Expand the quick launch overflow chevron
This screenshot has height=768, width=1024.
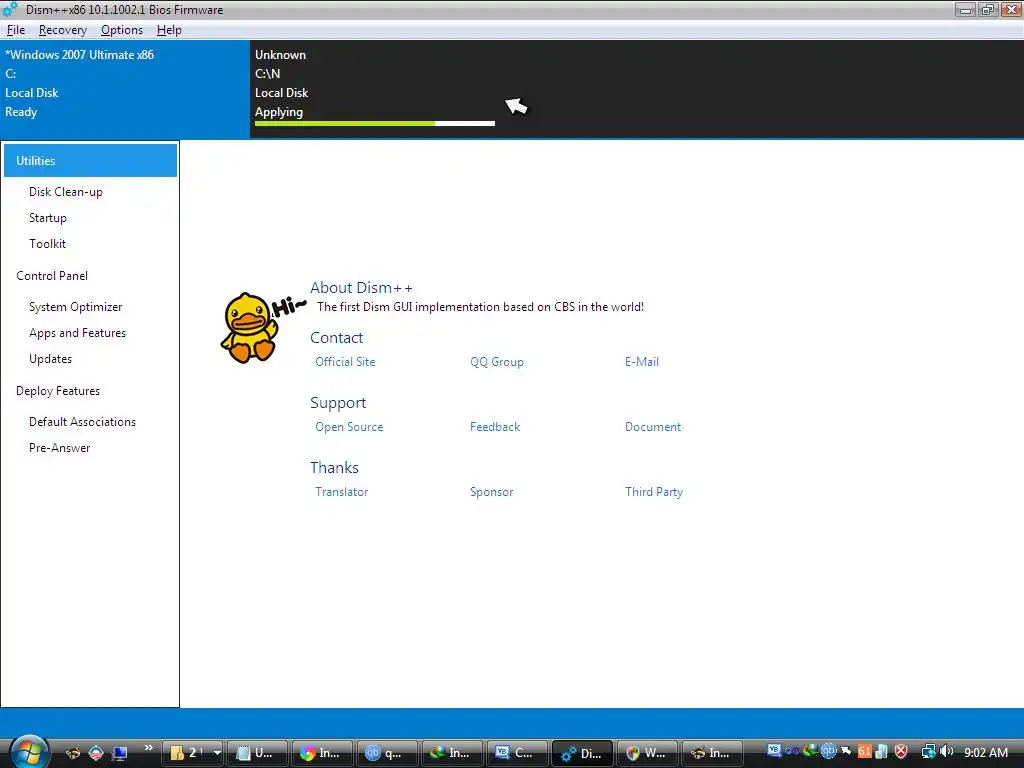(x=149, y=748)
